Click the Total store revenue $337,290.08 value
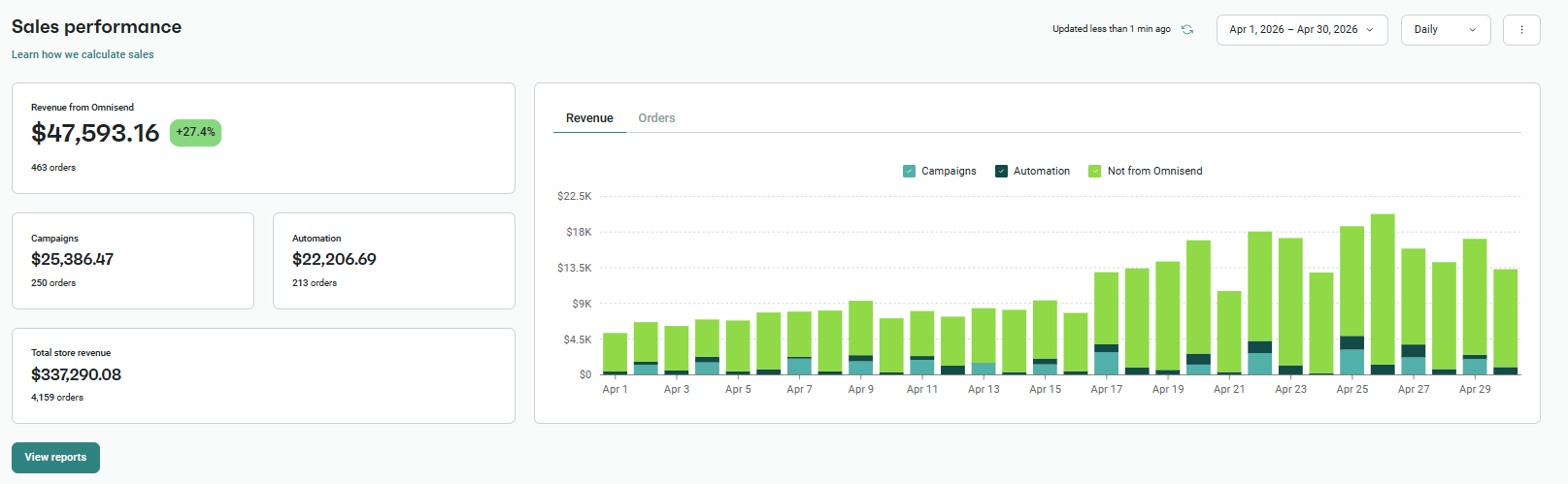This screenshot has width=1568, height=484. tap(76, 374)
